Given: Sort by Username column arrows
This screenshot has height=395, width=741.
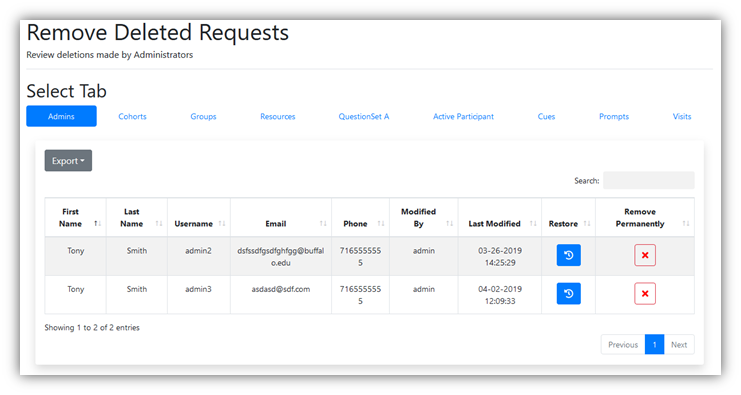Looking at the screenshot, I should (x=222, y=223).
